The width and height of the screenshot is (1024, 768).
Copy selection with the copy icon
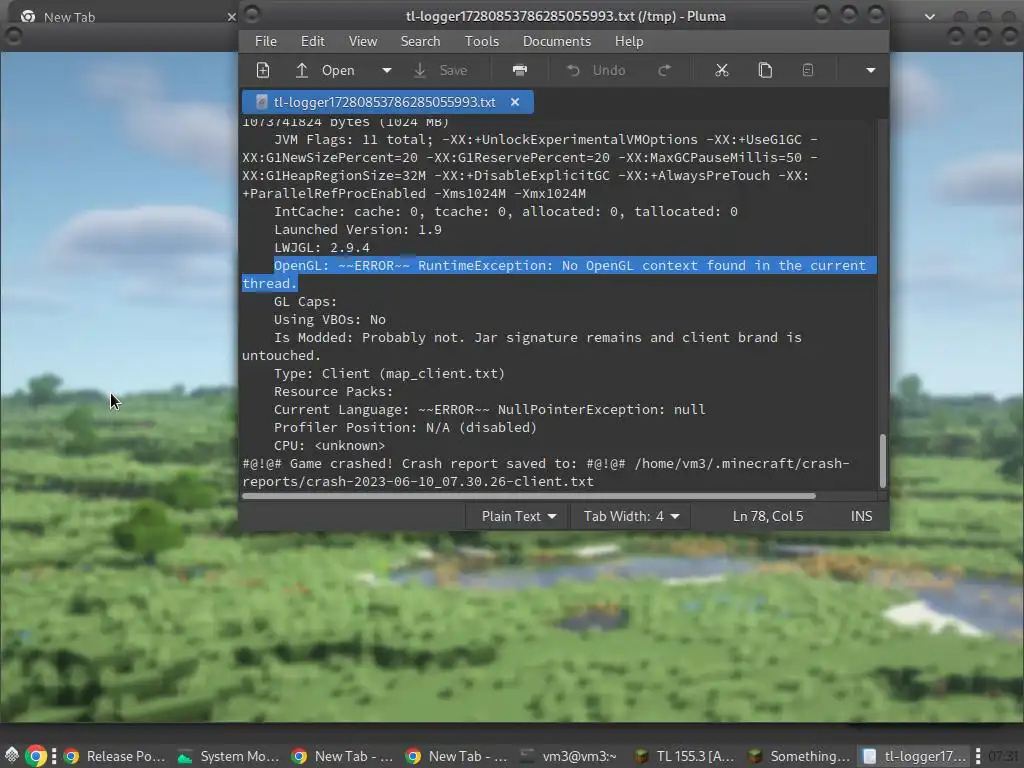(x=765, y=71)
